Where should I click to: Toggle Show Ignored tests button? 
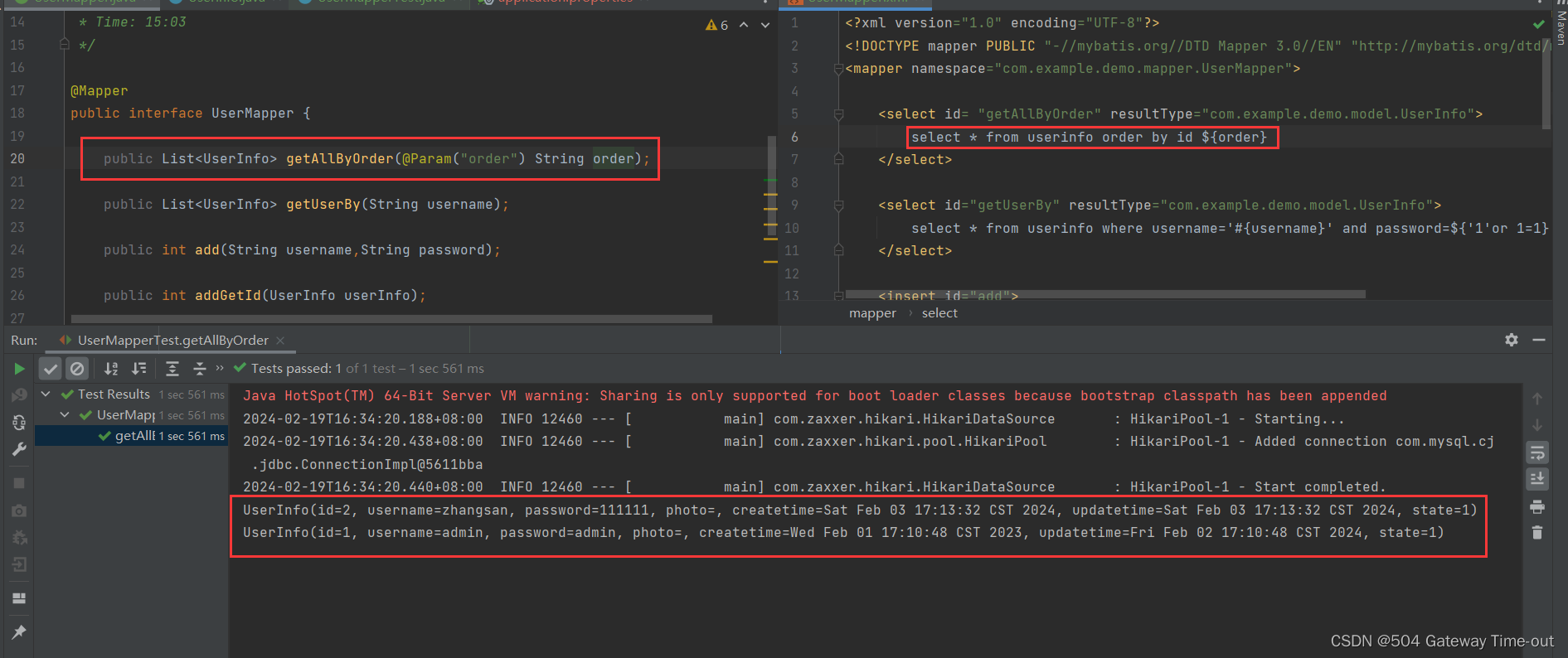[x=77, y=369]
